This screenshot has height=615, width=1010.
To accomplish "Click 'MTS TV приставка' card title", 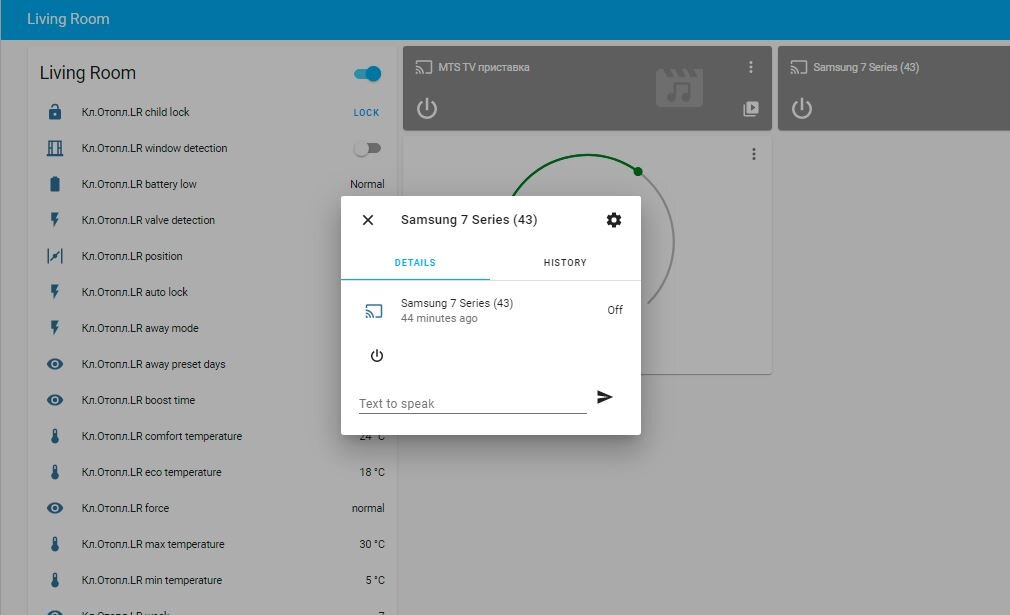I will 484,68.
